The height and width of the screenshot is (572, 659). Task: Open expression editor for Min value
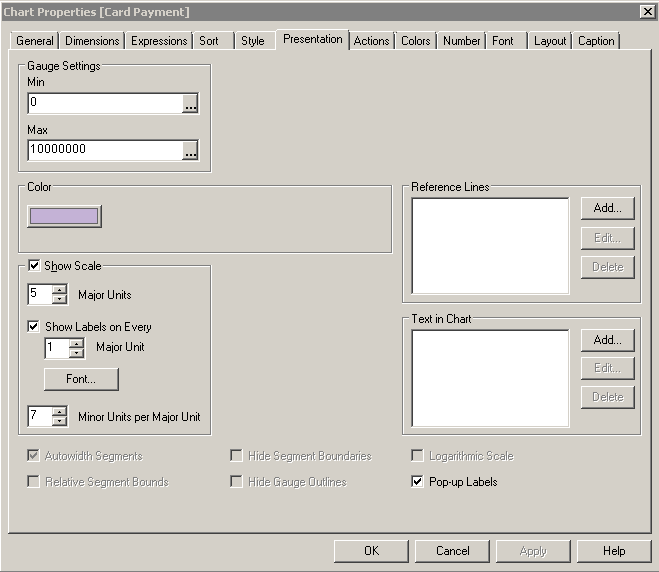[x=190, y=103]
